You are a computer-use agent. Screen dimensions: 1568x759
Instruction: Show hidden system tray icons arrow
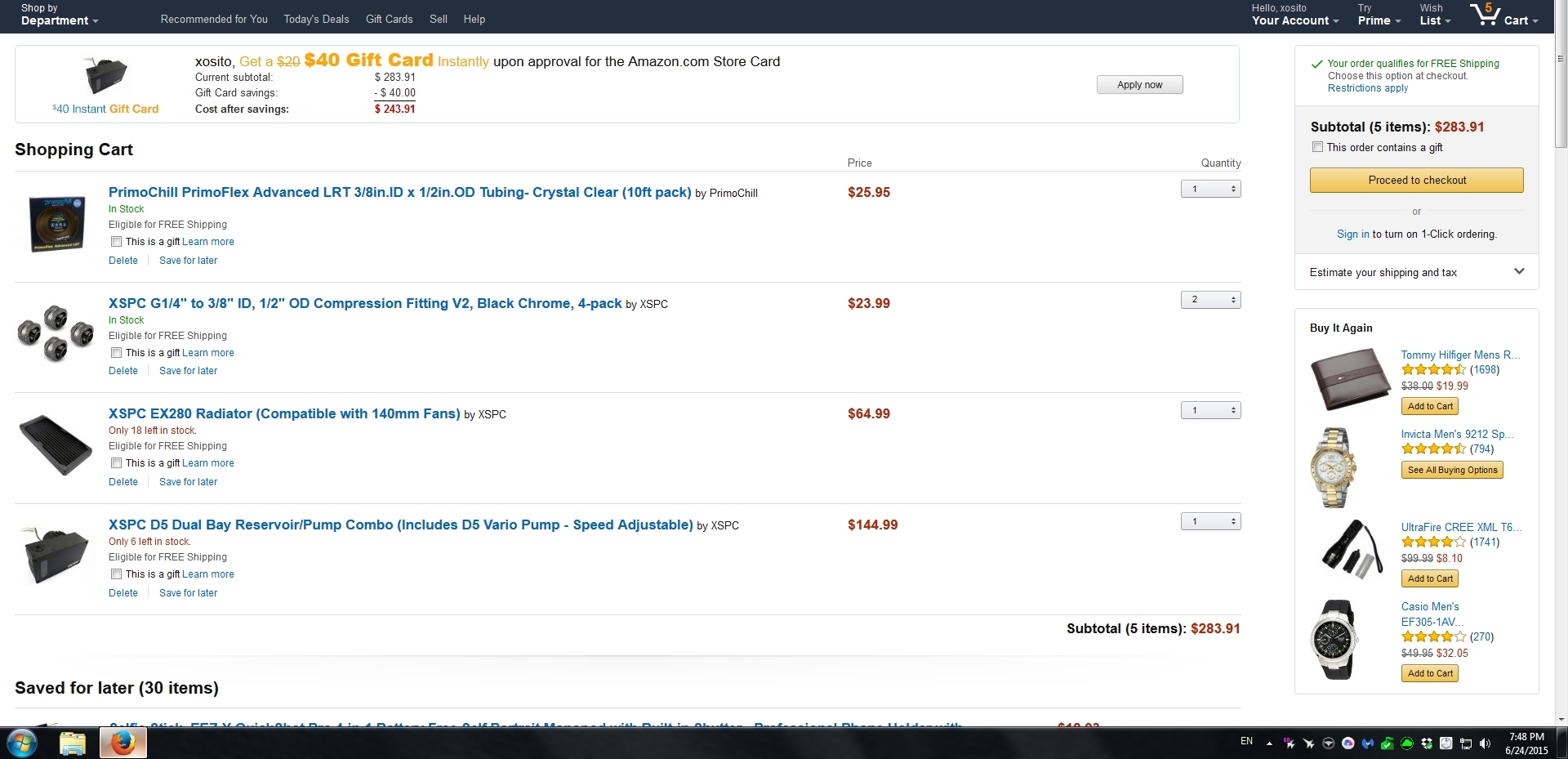tap(1269, 743)
